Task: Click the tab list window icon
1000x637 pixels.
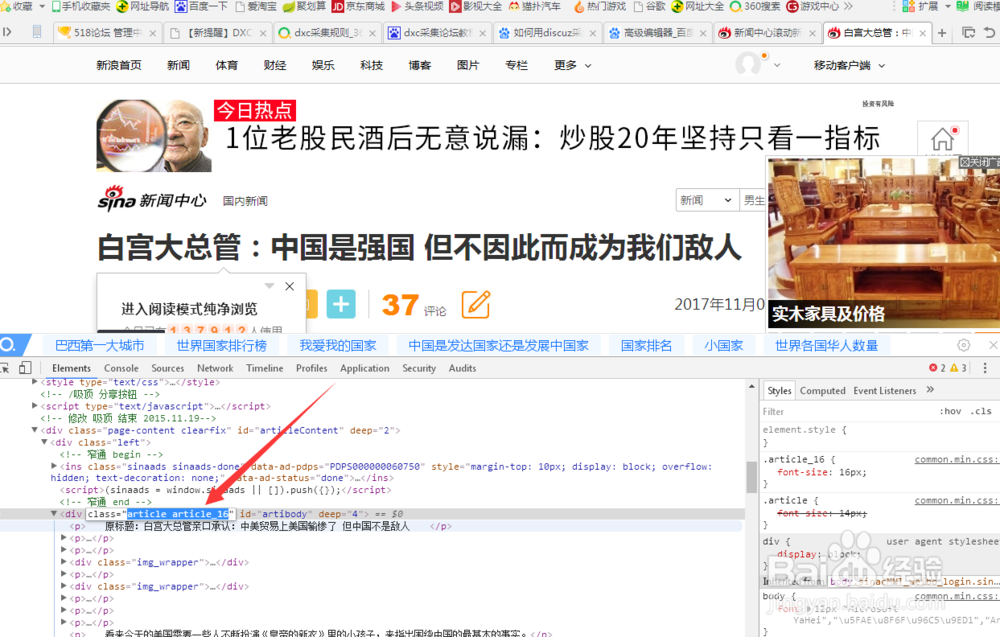Action: coord(968,33)
